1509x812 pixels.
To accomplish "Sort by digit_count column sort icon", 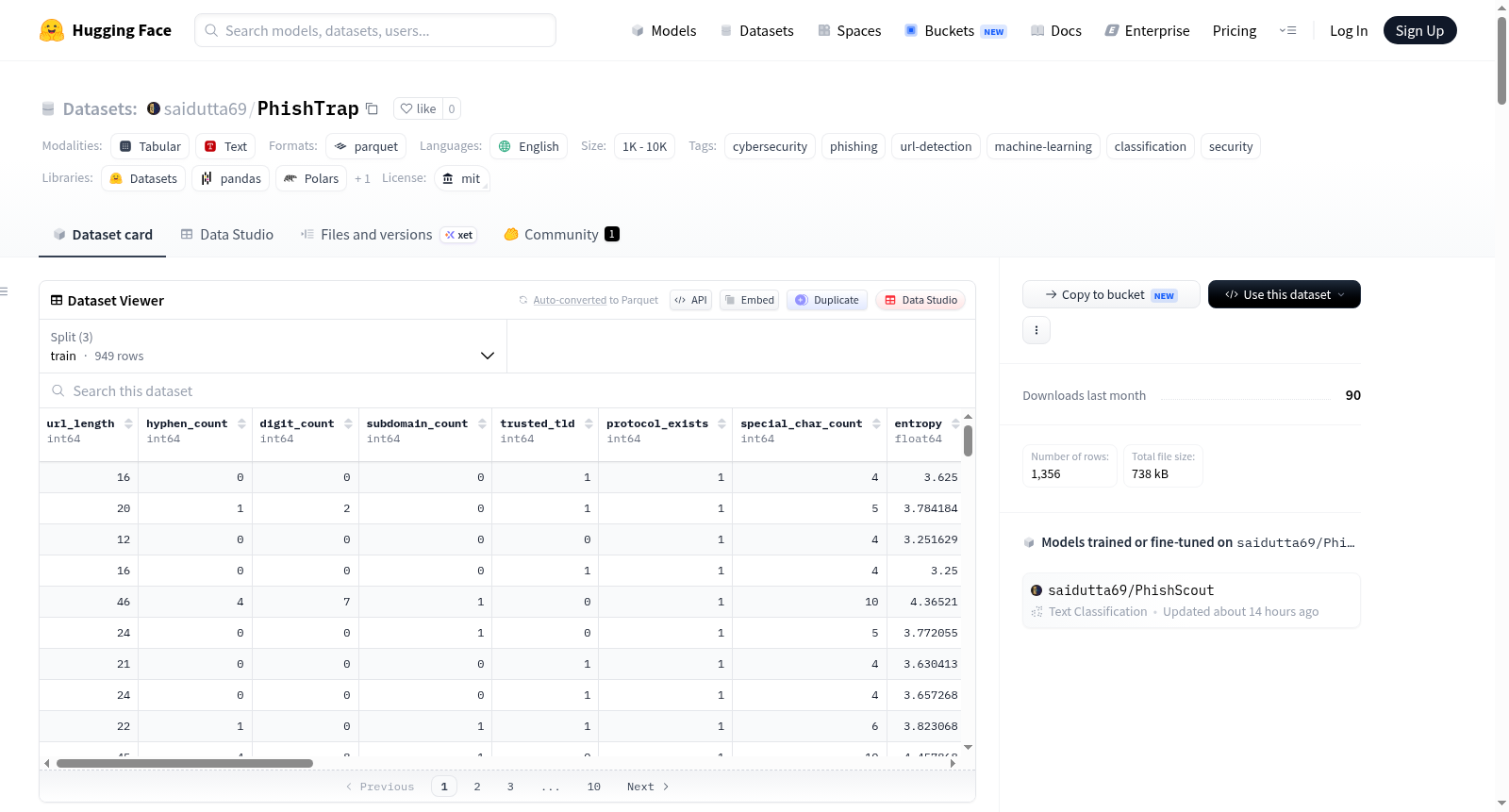I will click(348, 423).
